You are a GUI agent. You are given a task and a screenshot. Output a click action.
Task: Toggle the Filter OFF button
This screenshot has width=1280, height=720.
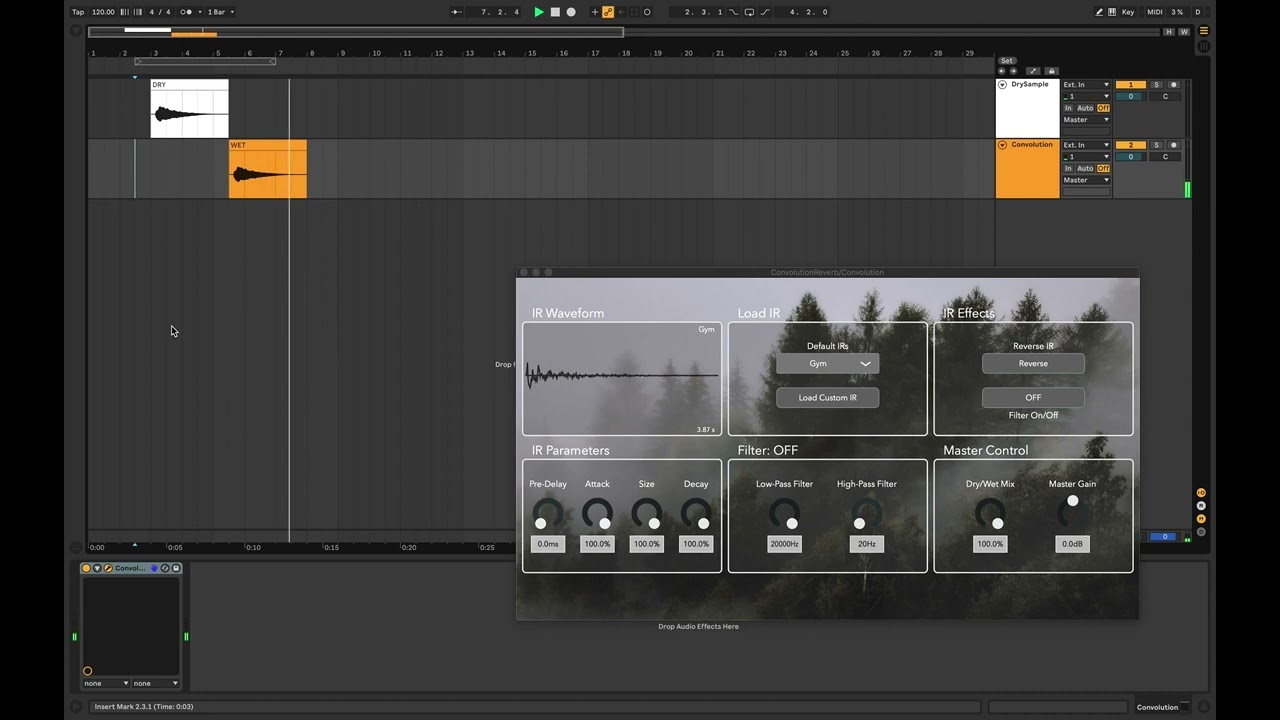coord(1033,397)
